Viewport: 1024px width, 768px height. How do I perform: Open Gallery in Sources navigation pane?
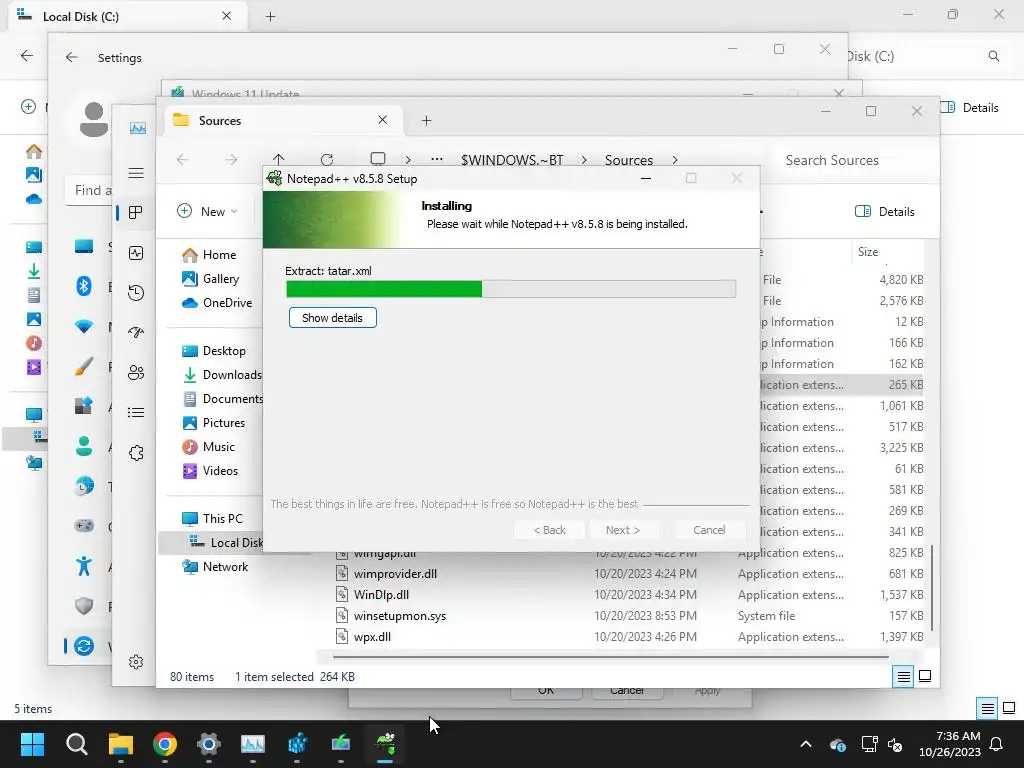pyautogui.click(x=210, y=279)
